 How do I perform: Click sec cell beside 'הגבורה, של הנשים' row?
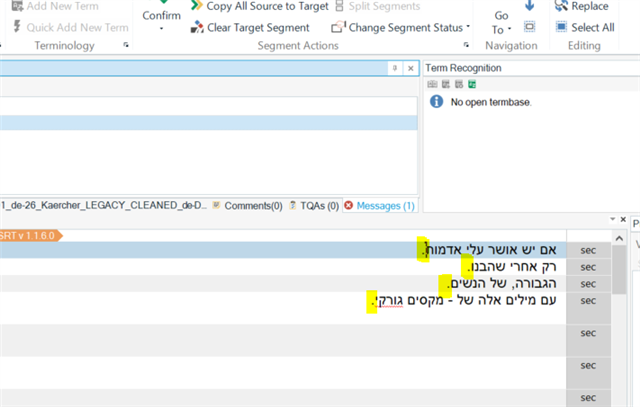coord(588,283)
